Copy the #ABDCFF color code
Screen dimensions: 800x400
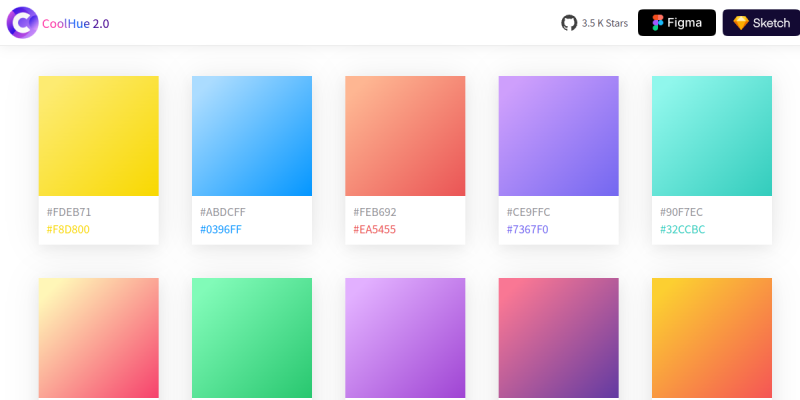(x=222, y=212)
